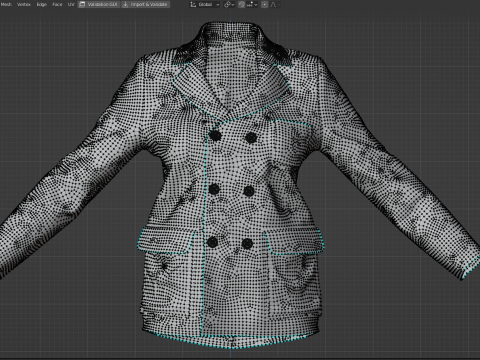Toggle proportional editing
480x360 pixels.
tap(264, 4)
